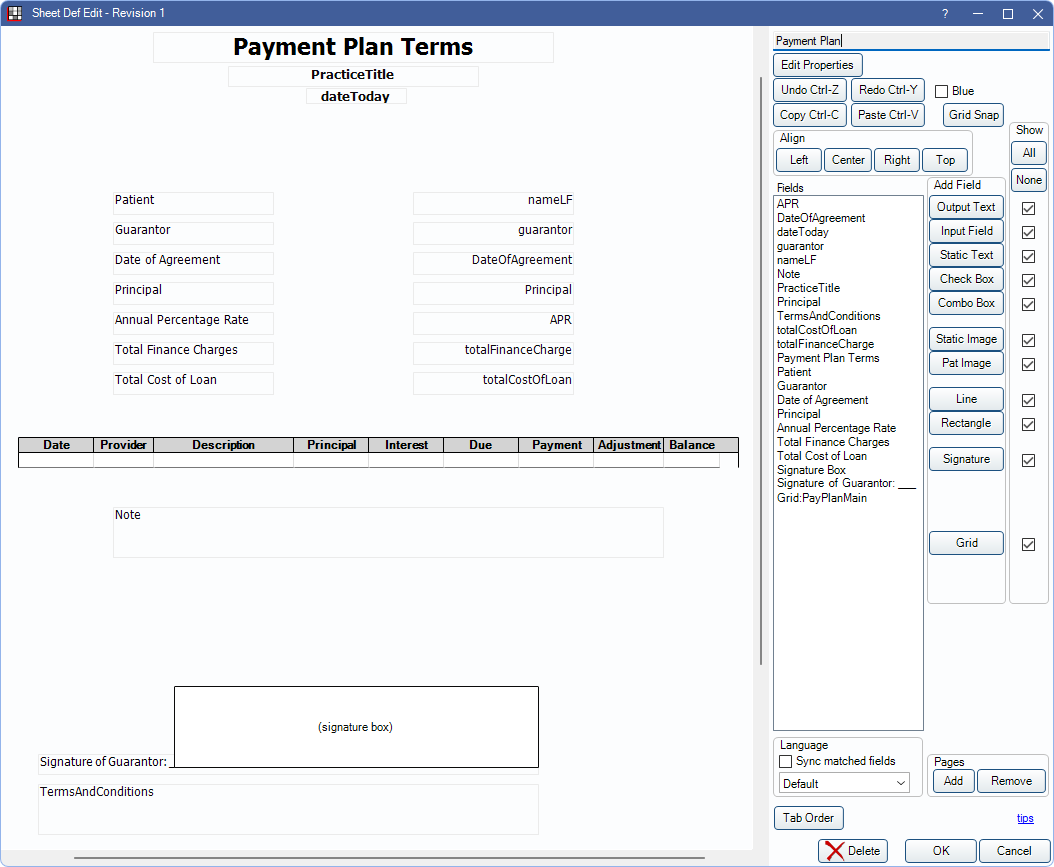Click the Grid Snap button

coord(973,115)
